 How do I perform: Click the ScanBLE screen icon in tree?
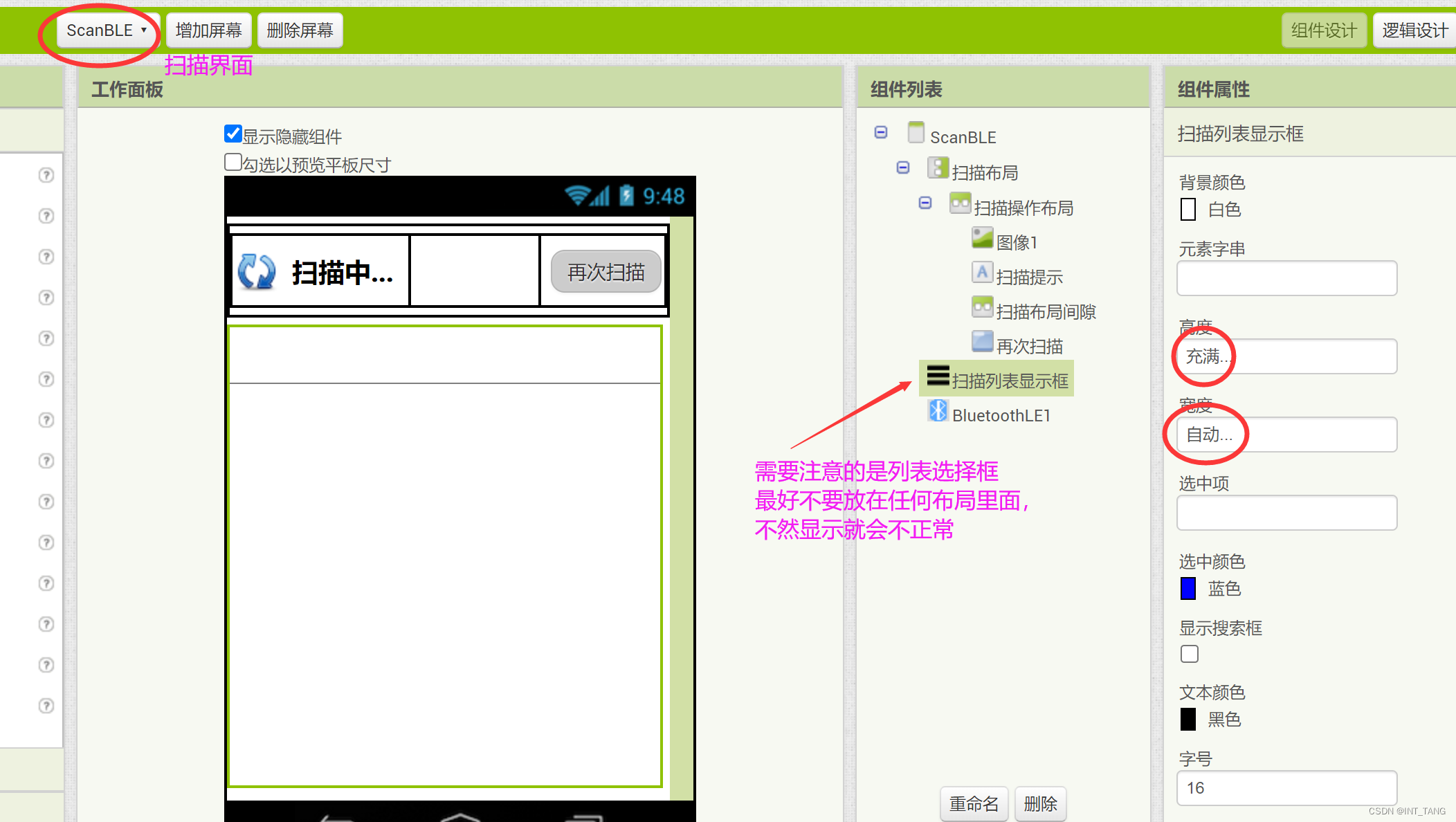coord(916,134)
